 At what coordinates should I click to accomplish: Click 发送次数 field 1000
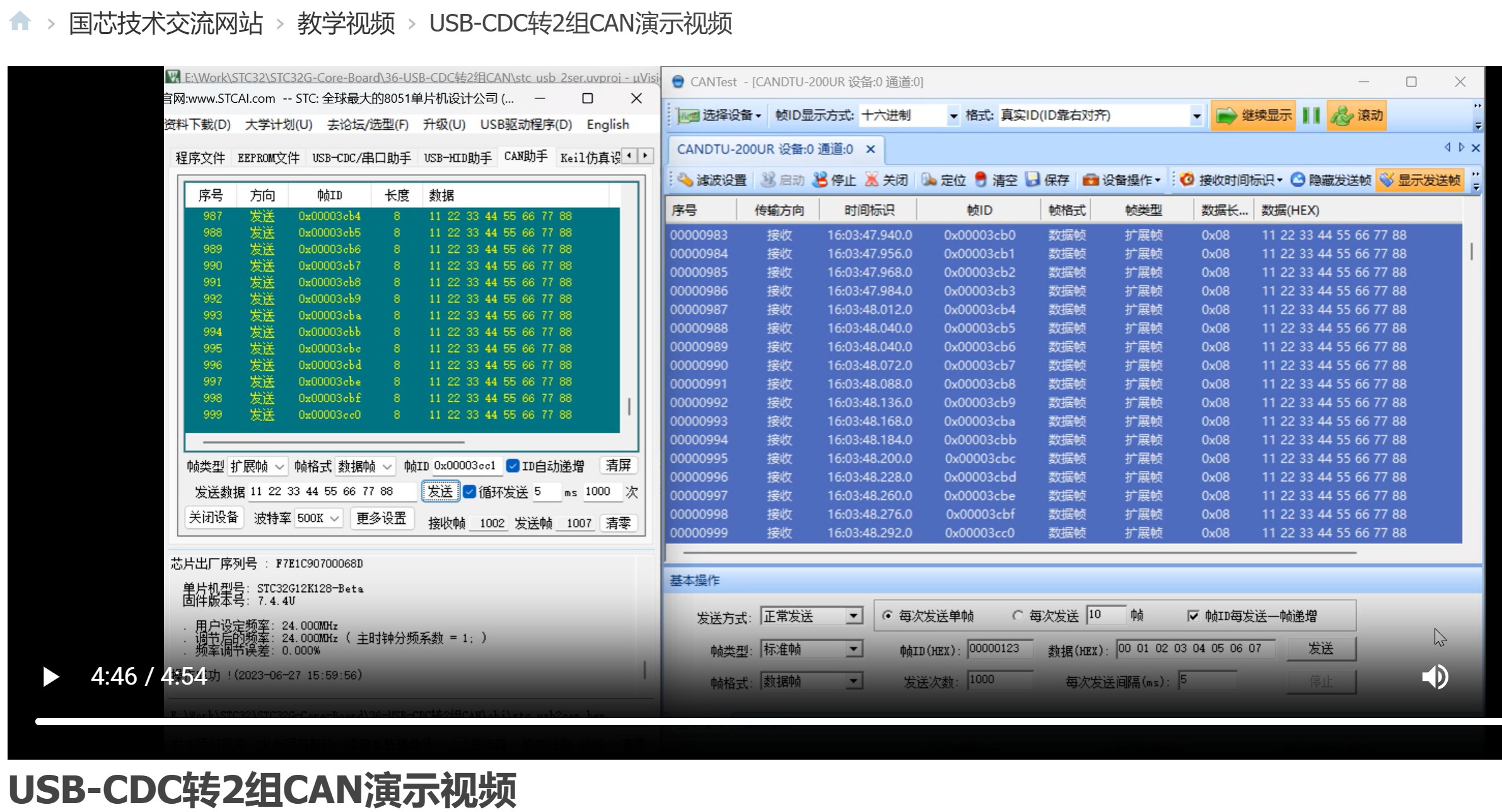[999, 680]
